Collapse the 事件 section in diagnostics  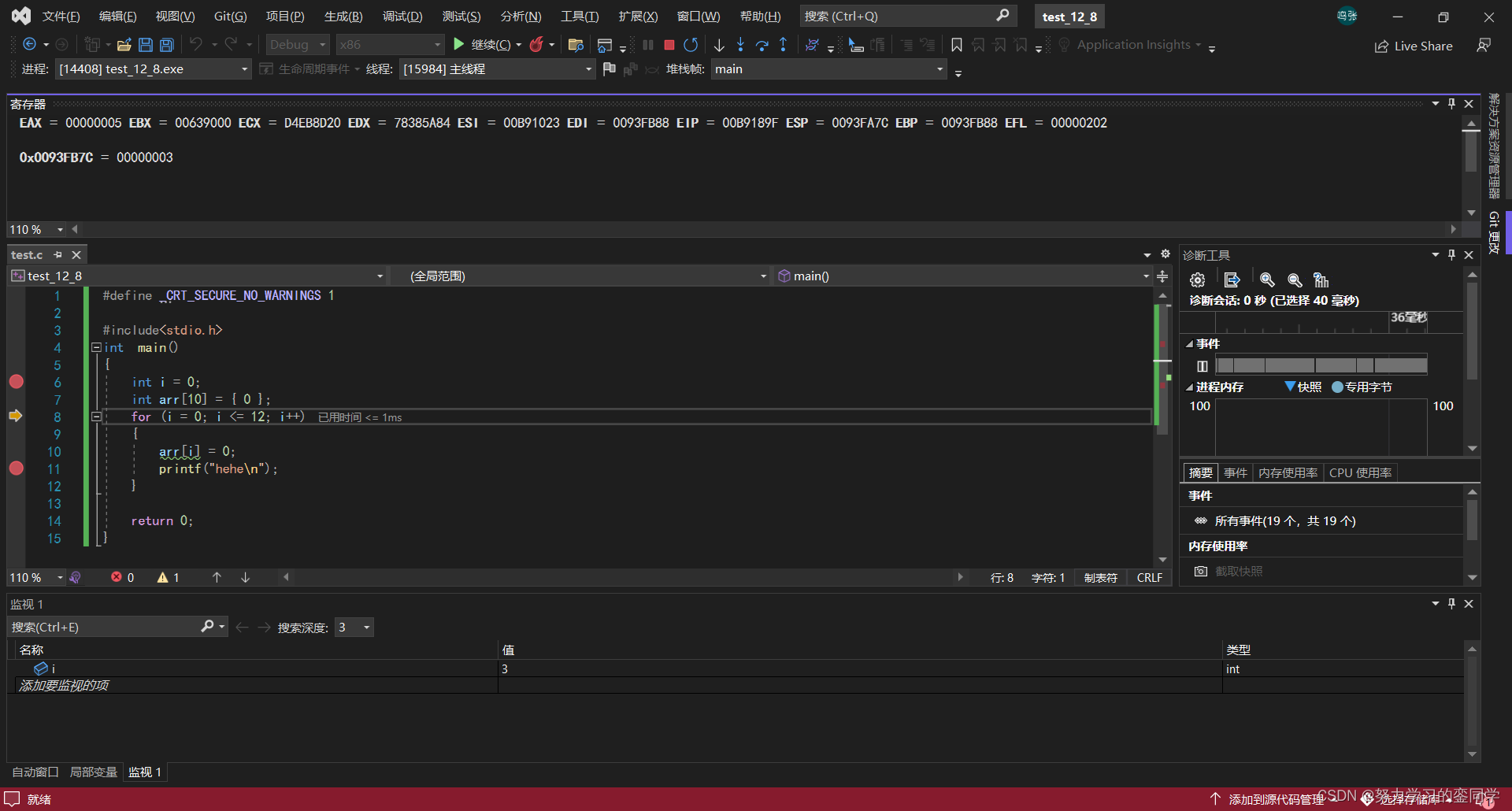click(x=1189, y=344)
